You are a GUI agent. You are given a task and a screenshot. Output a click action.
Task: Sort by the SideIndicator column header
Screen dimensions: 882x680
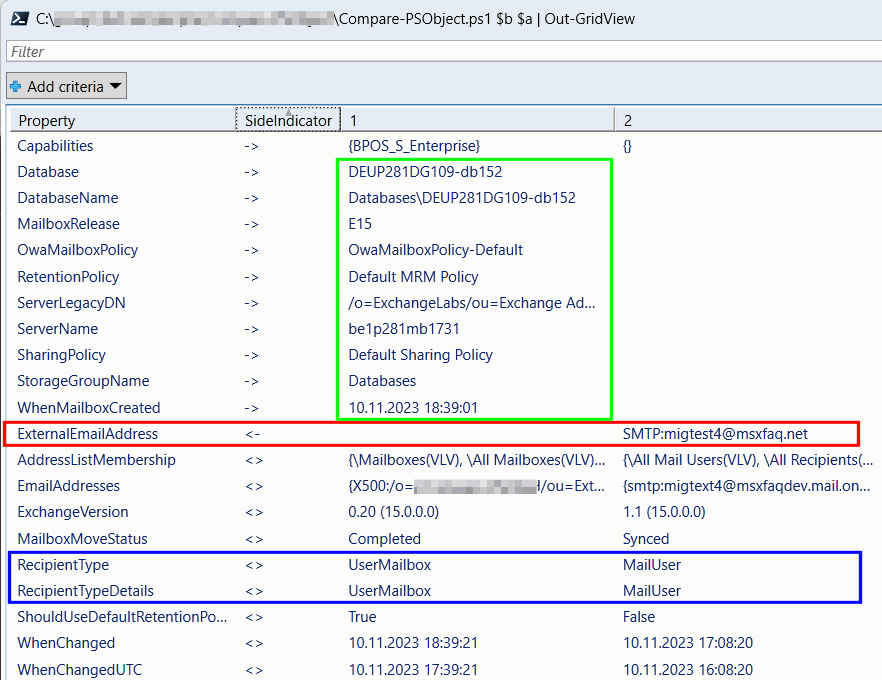coord(288,120)
